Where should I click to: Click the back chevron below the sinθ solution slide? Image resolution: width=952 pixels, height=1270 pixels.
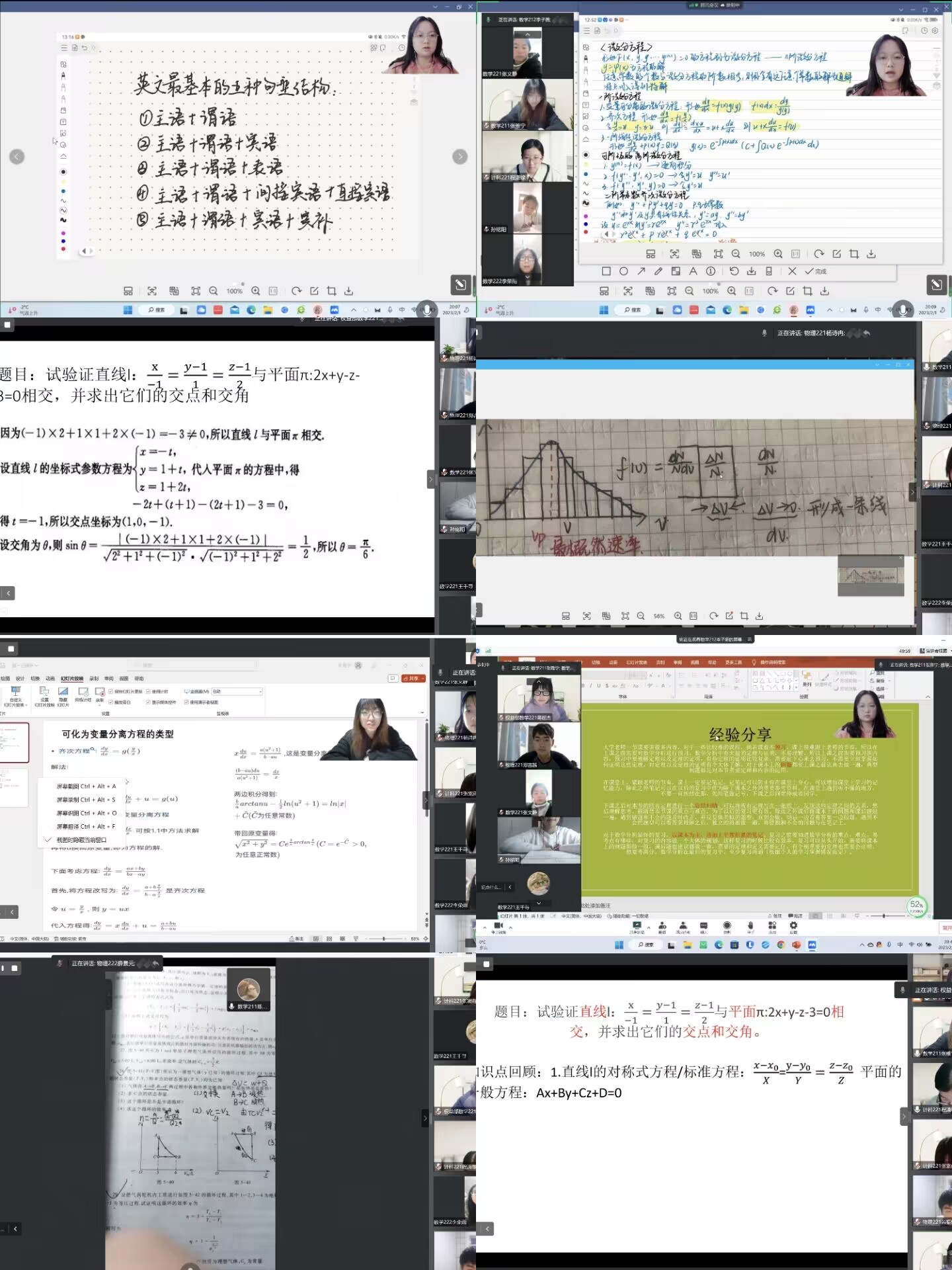tap(8, 593)
